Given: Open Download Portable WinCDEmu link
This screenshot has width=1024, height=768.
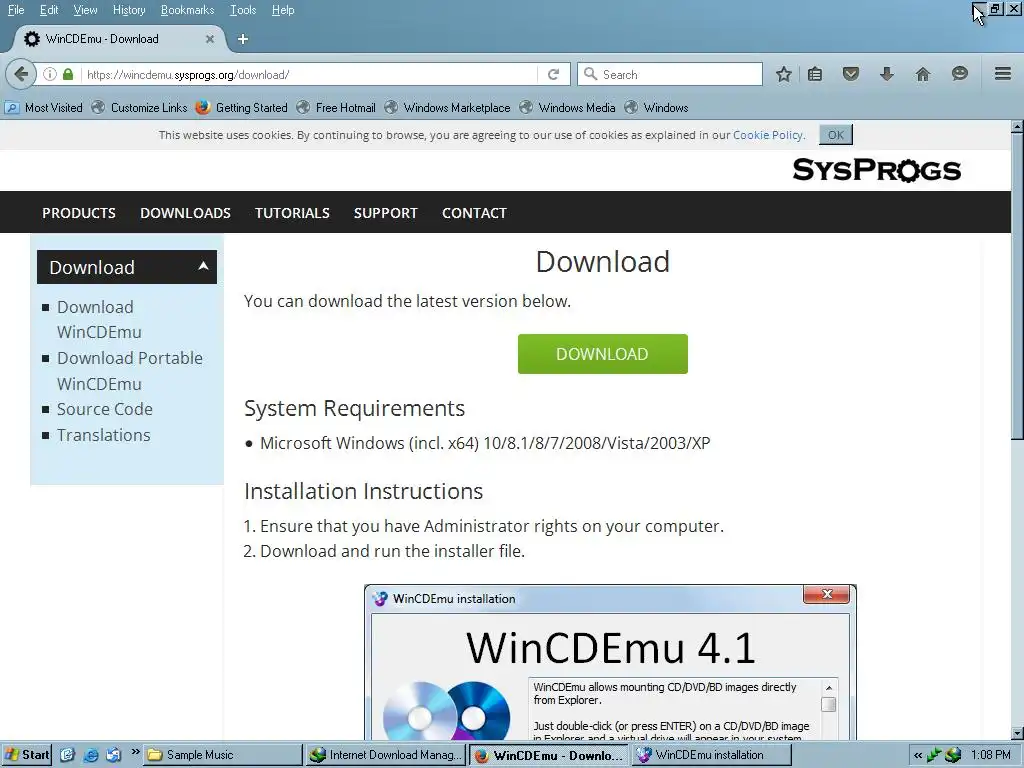Looking at the screenshot, I should [129, 371].
